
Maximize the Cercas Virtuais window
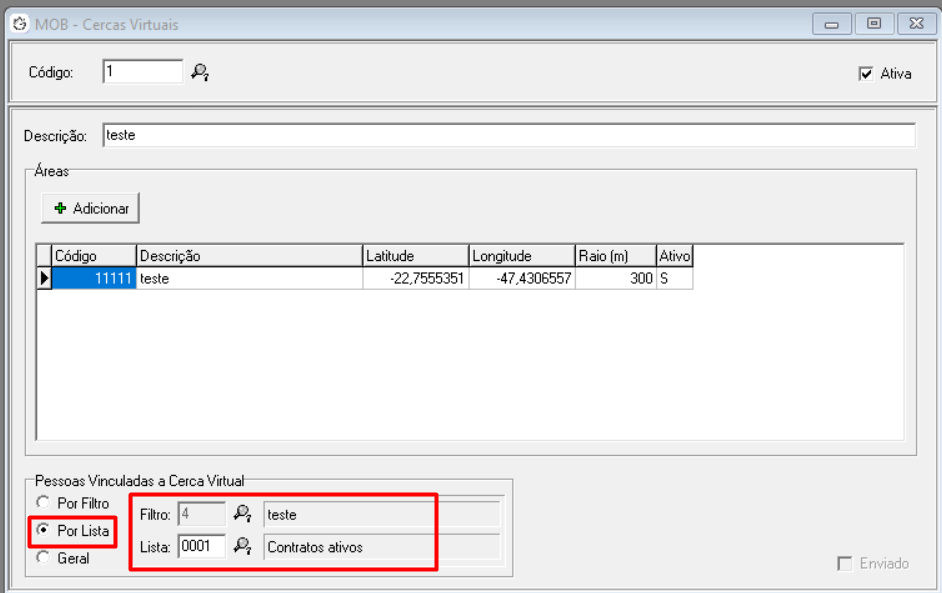click(874, 24)
